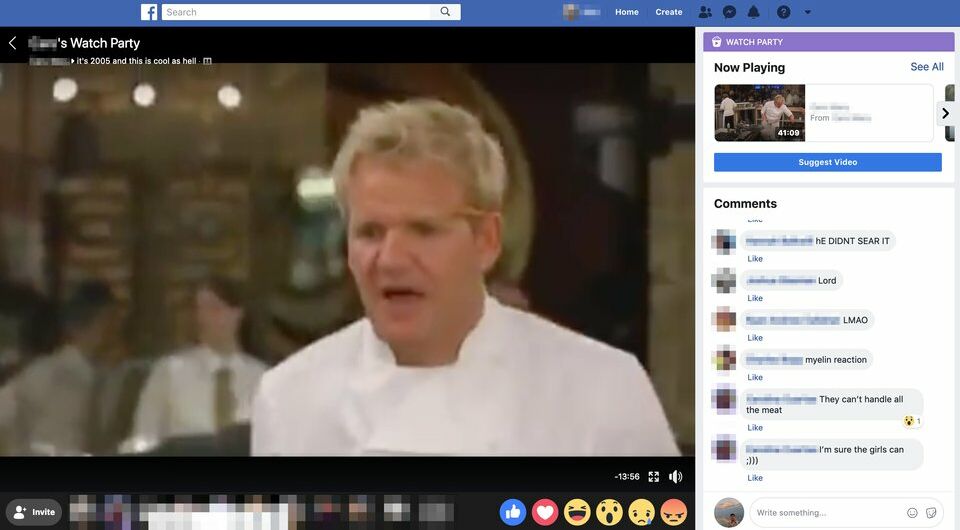The width and height of the screenshot is (960, 530).
Task: React with the Sad face
Action: pos(642,512)
